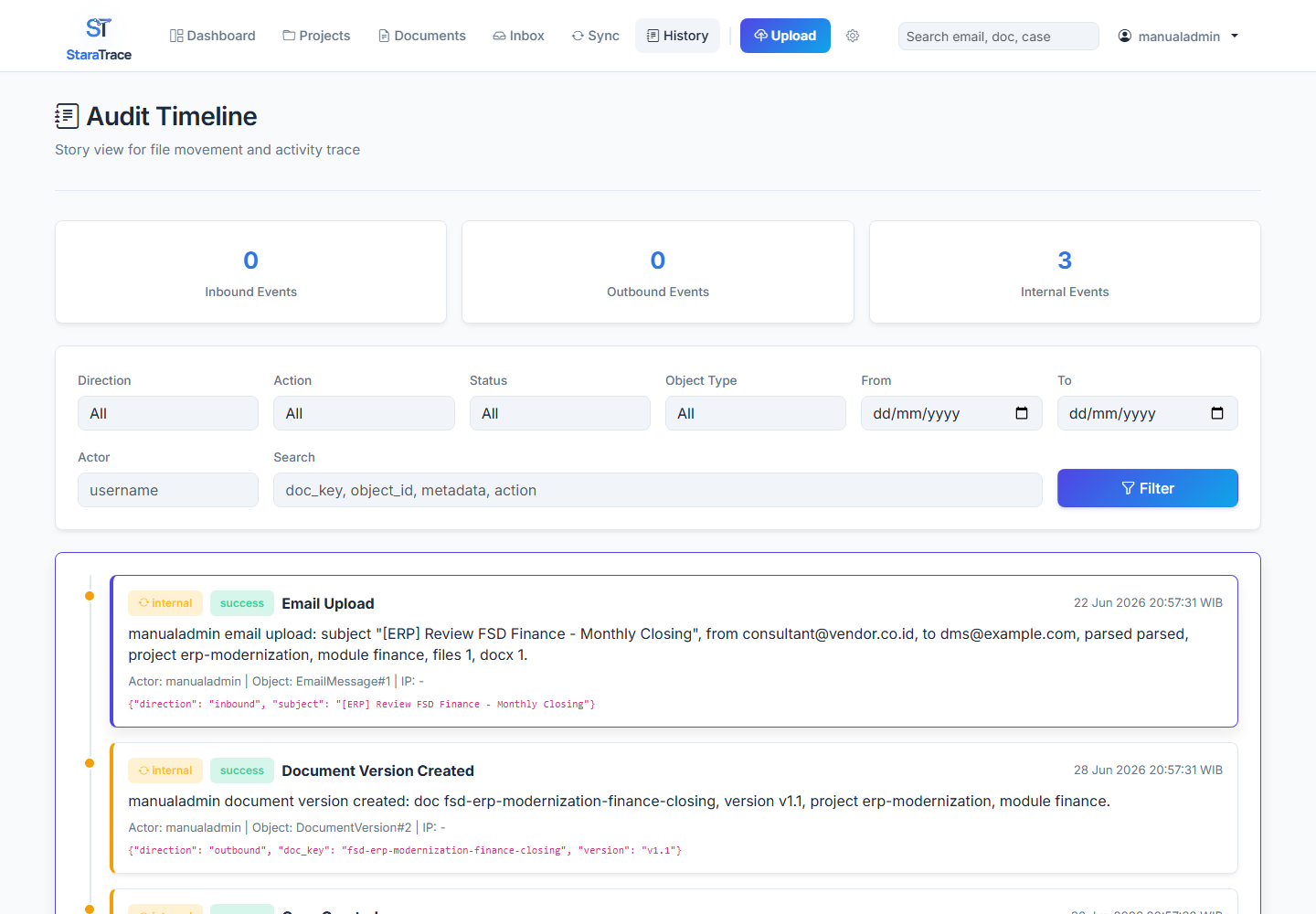1316x914 pixels.
Task: Click success badge on Document Version Created
Action: (242, 771)
